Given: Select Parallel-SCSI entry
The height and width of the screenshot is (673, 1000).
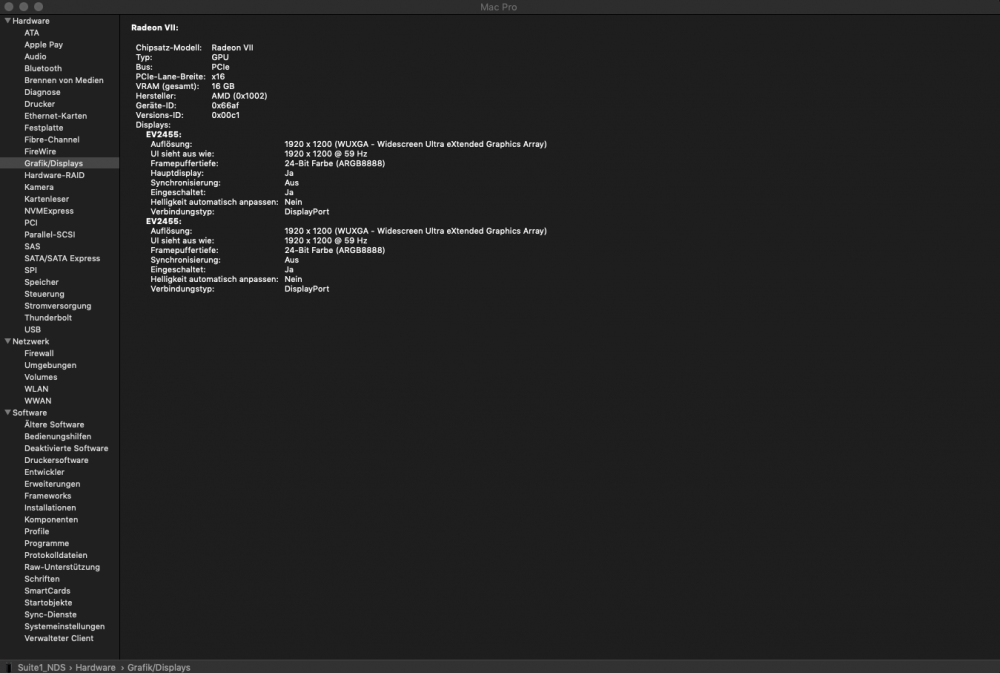Looking at the screenshot, I should click(50, 235).
